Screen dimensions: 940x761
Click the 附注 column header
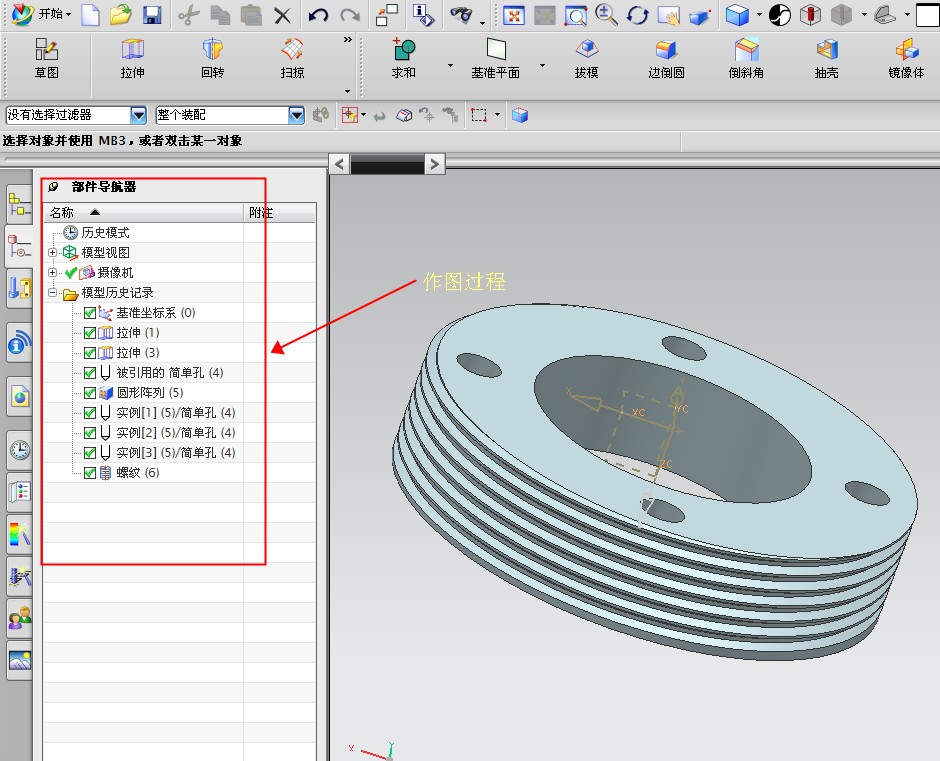click(x=280, y=212)
